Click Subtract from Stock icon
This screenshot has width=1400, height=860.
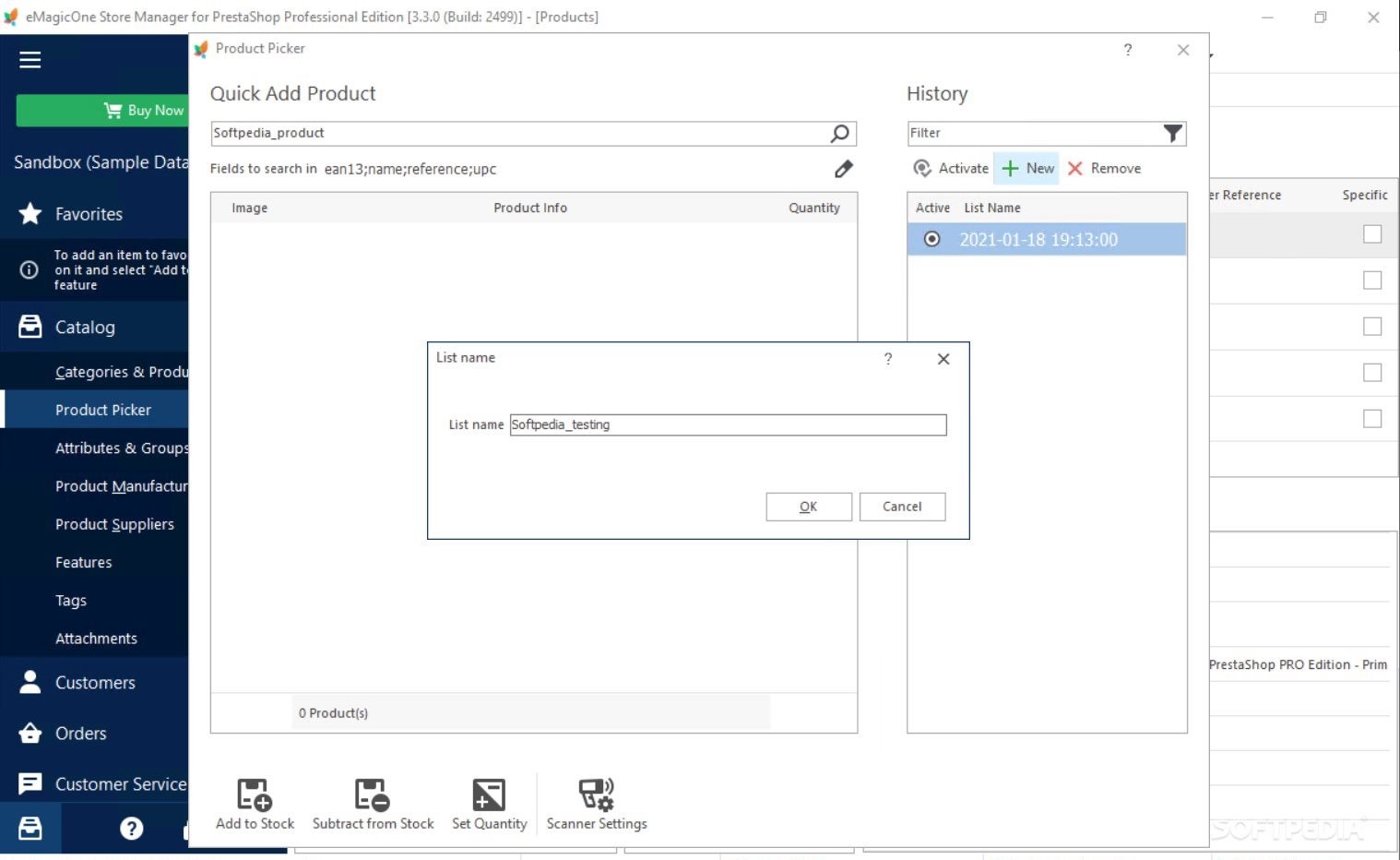[373, 805]
